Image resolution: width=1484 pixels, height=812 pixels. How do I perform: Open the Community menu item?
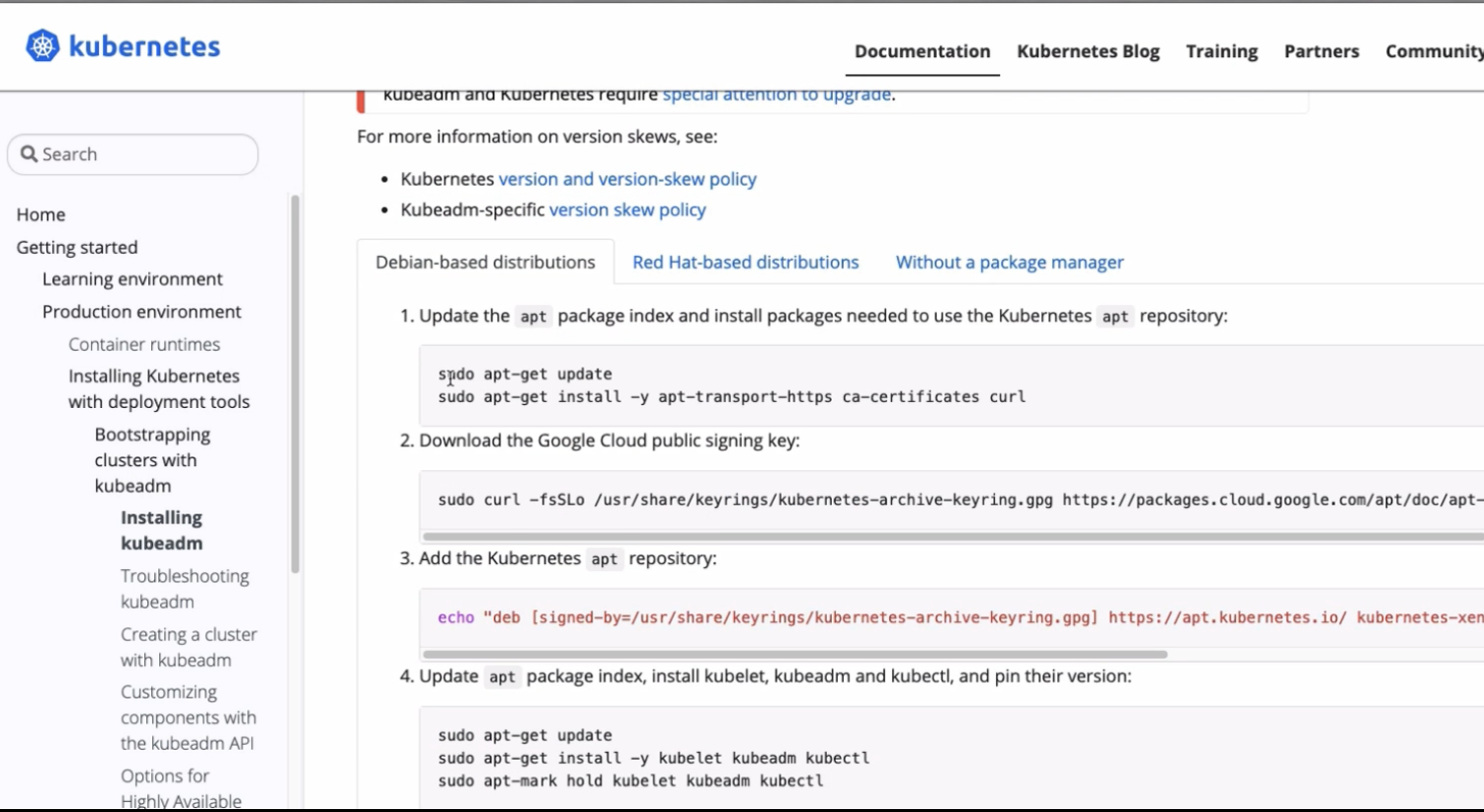point(1434,51)
